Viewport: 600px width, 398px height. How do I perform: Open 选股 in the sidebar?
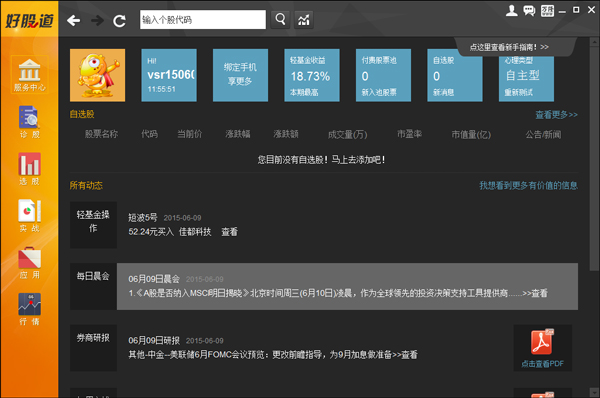[x=29, y=169]
